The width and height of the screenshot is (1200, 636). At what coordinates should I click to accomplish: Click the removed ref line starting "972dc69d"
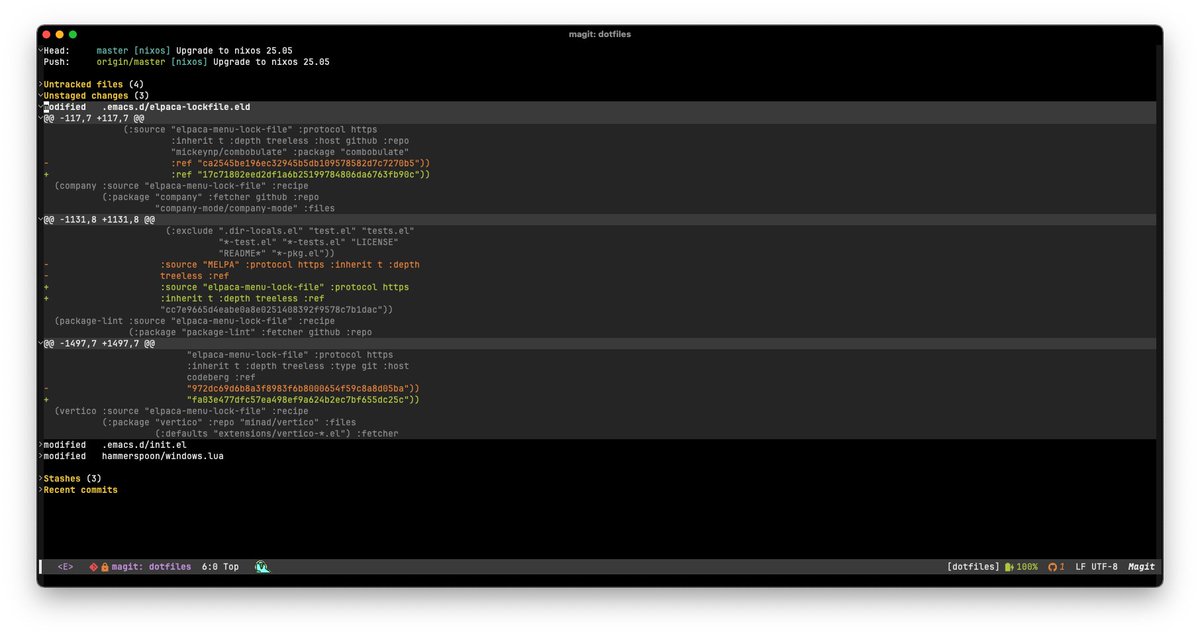[x=303, y=389]
